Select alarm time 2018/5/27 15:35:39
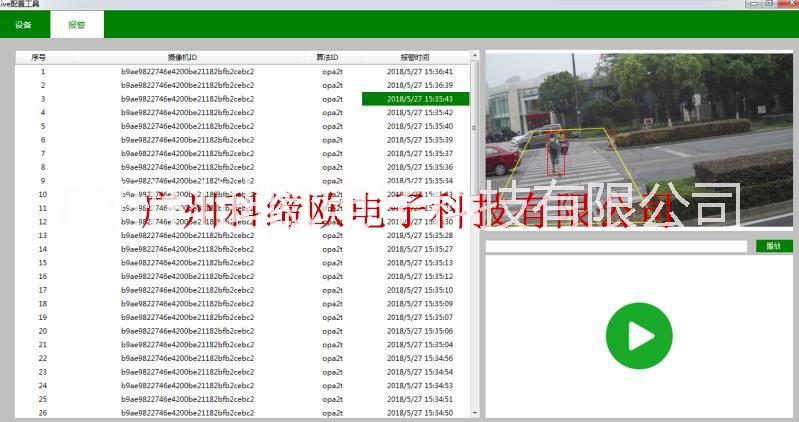This screenshot has width=799, height=422. (419, 140)
